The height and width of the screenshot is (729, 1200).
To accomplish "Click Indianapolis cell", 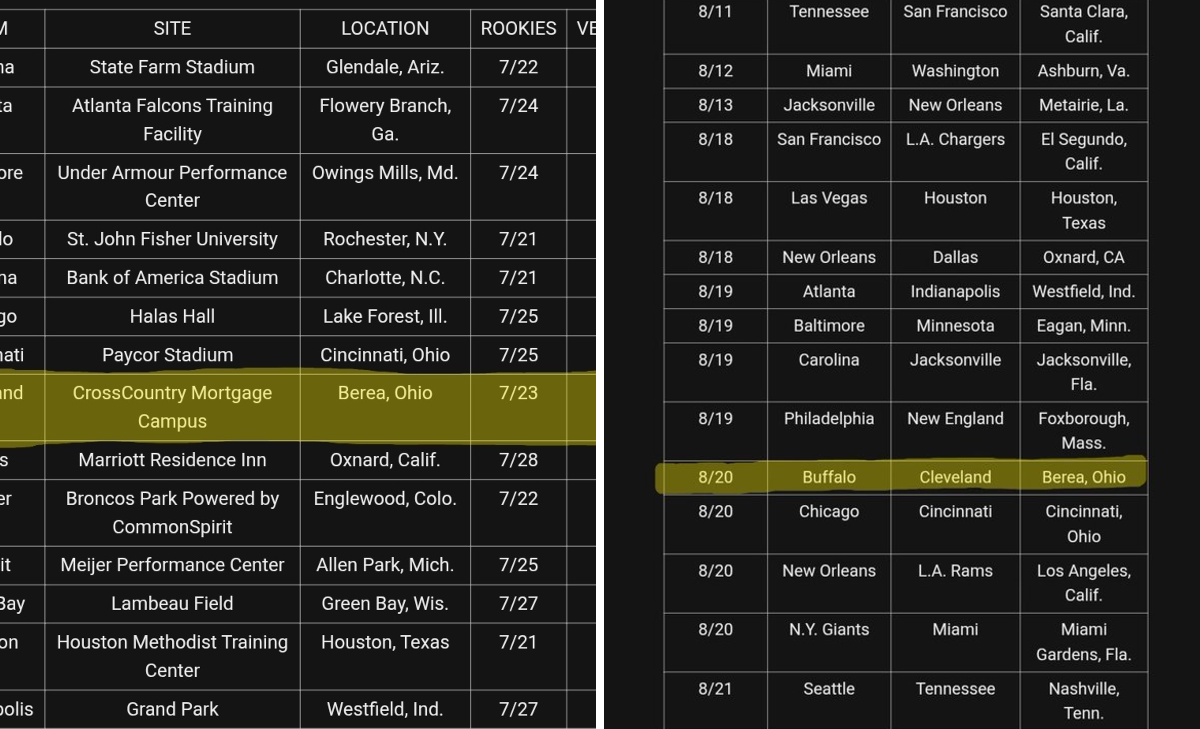I will [955, 291].
